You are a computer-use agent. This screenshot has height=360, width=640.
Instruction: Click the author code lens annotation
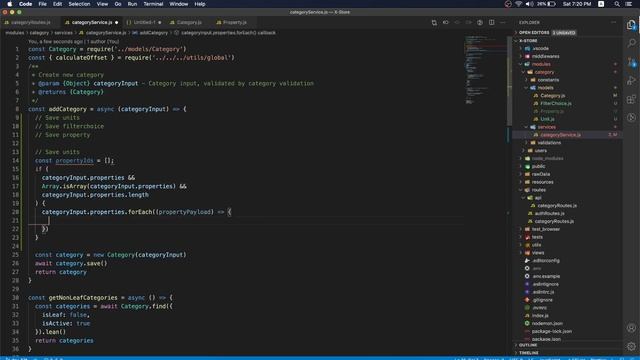(73, 42)
